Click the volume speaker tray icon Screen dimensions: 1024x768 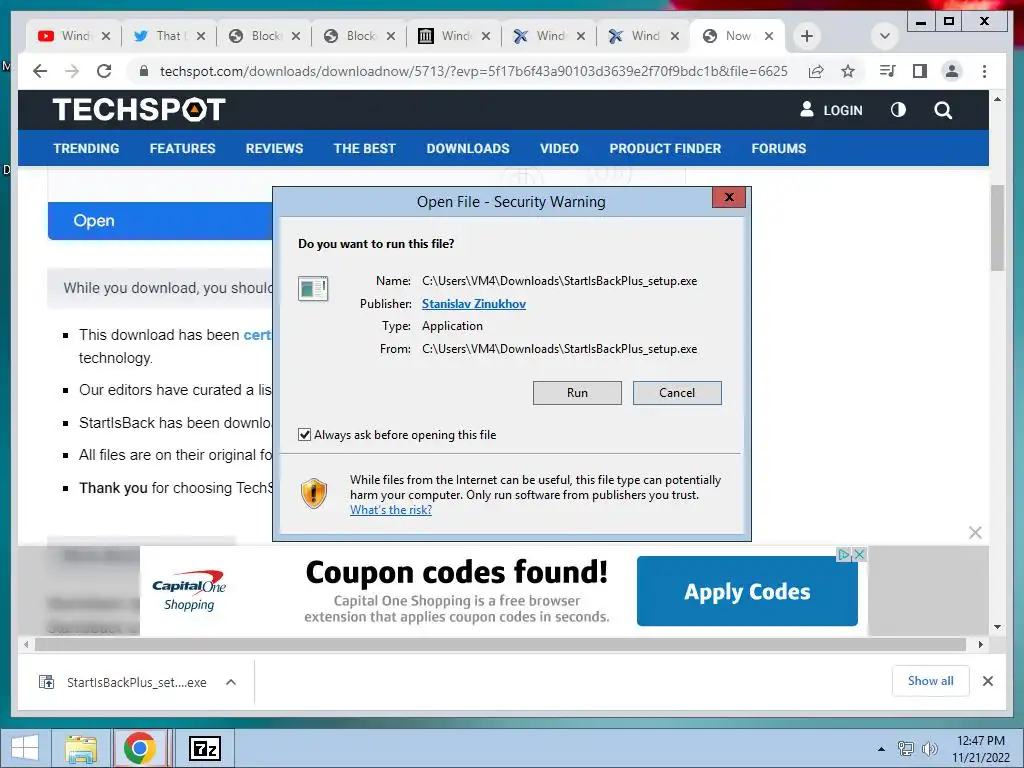[x=929, y=748]
